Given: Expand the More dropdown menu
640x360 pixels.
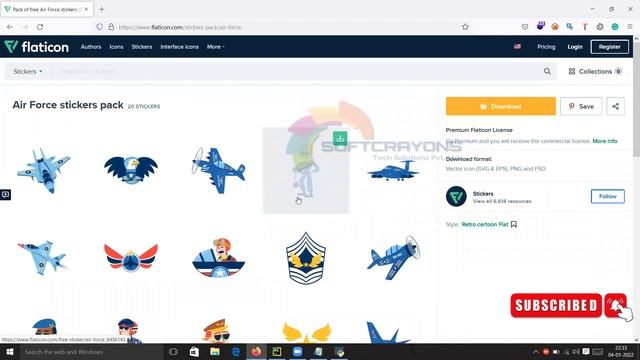Looking at the screenshot, I should 215,47.
